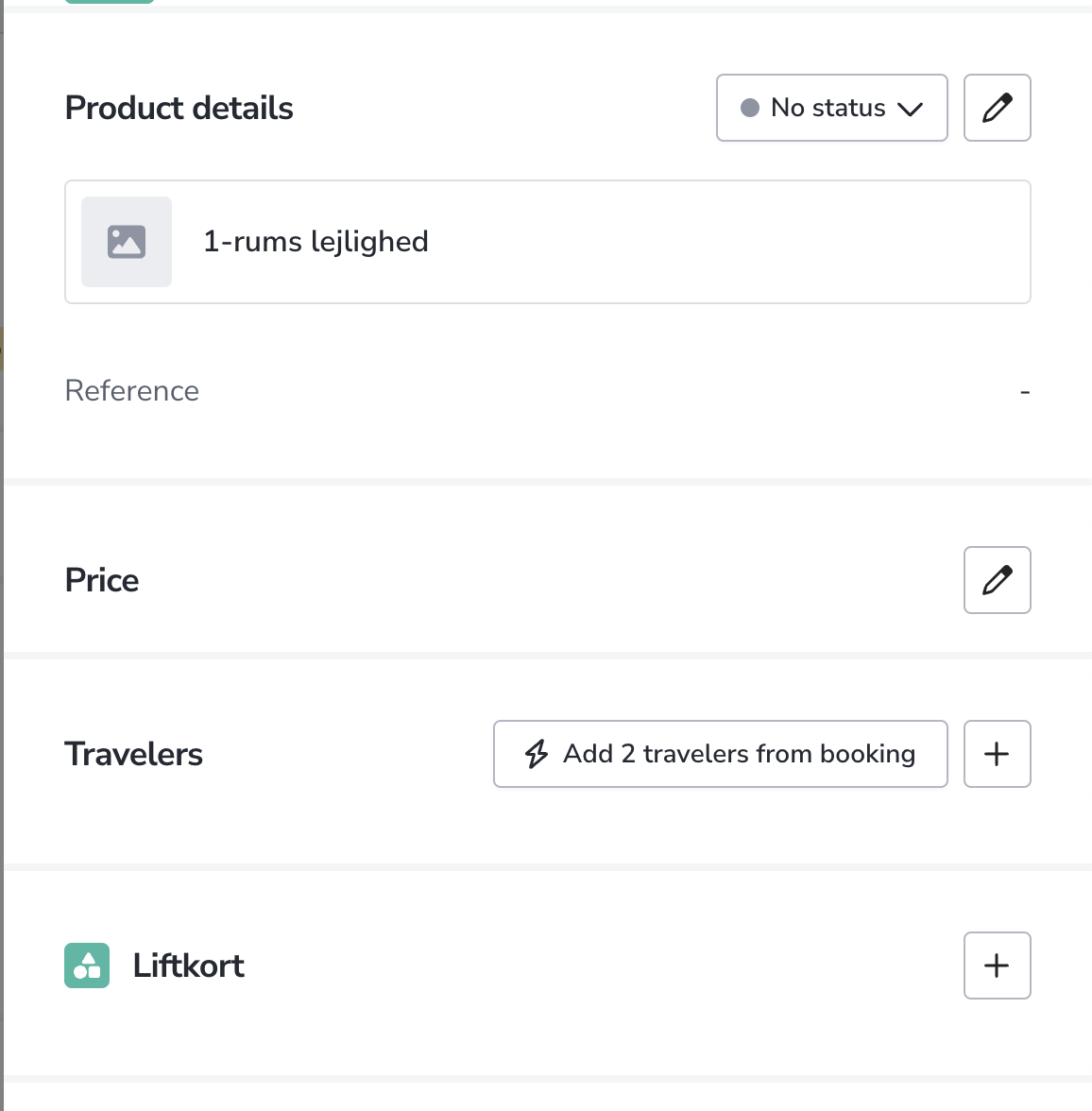1092x1111 pixels.
Task: Click the Travelers section heading
Action: (133, 754)
